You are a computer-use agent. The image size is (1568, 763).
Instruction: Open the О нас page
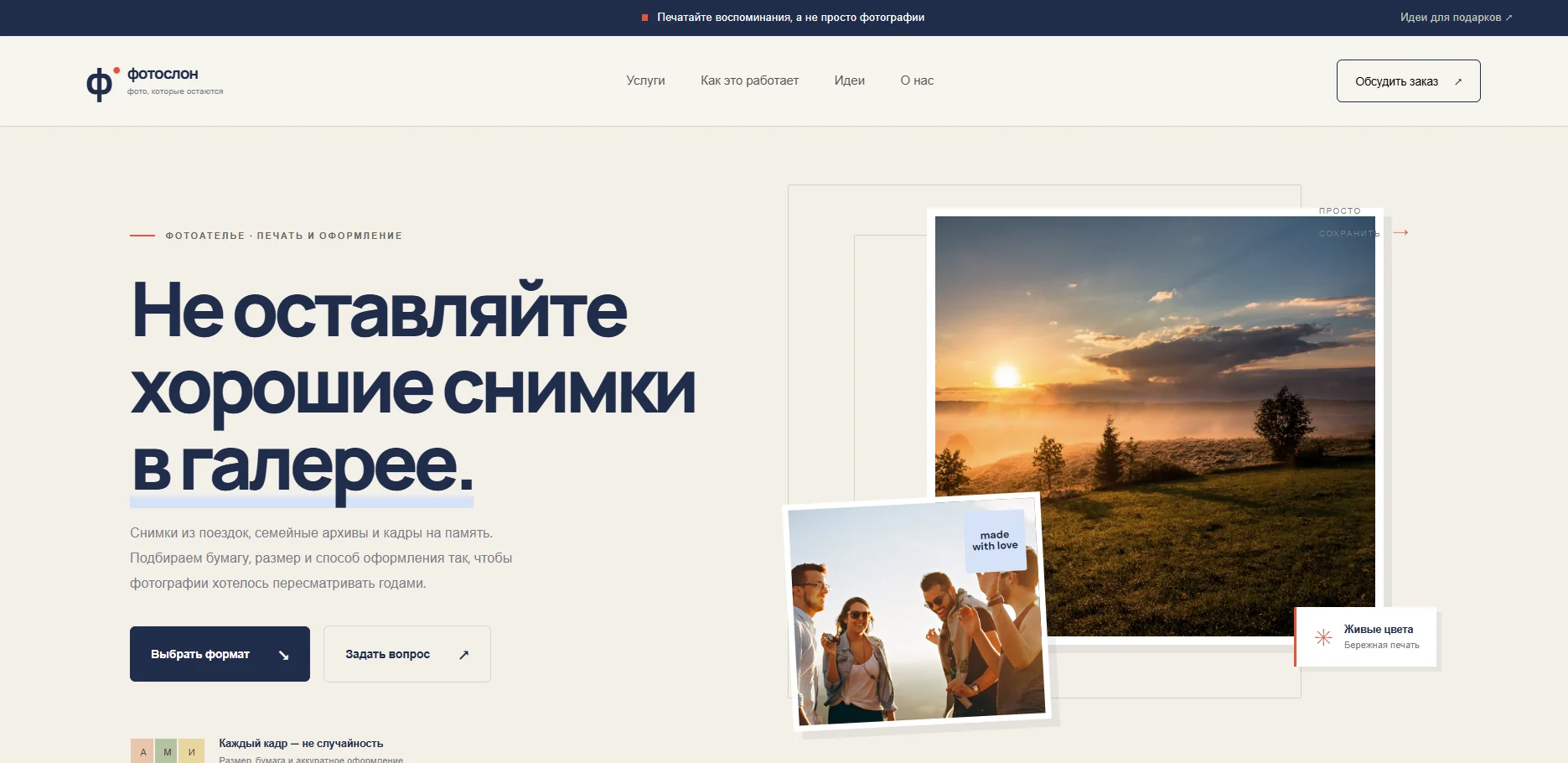[x=917, y=80]
